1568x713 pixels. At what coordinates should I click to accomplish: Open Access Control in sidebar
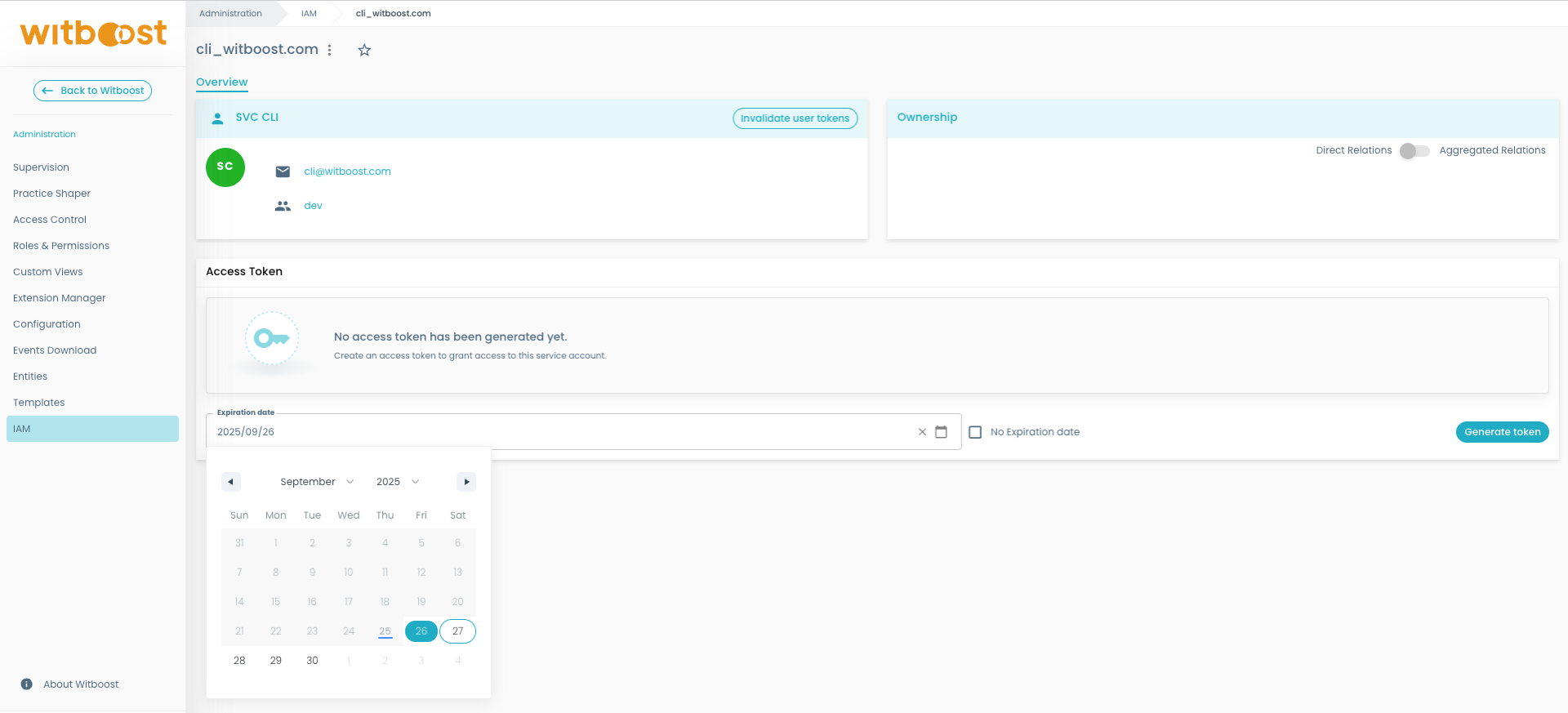tap(50, 220)
